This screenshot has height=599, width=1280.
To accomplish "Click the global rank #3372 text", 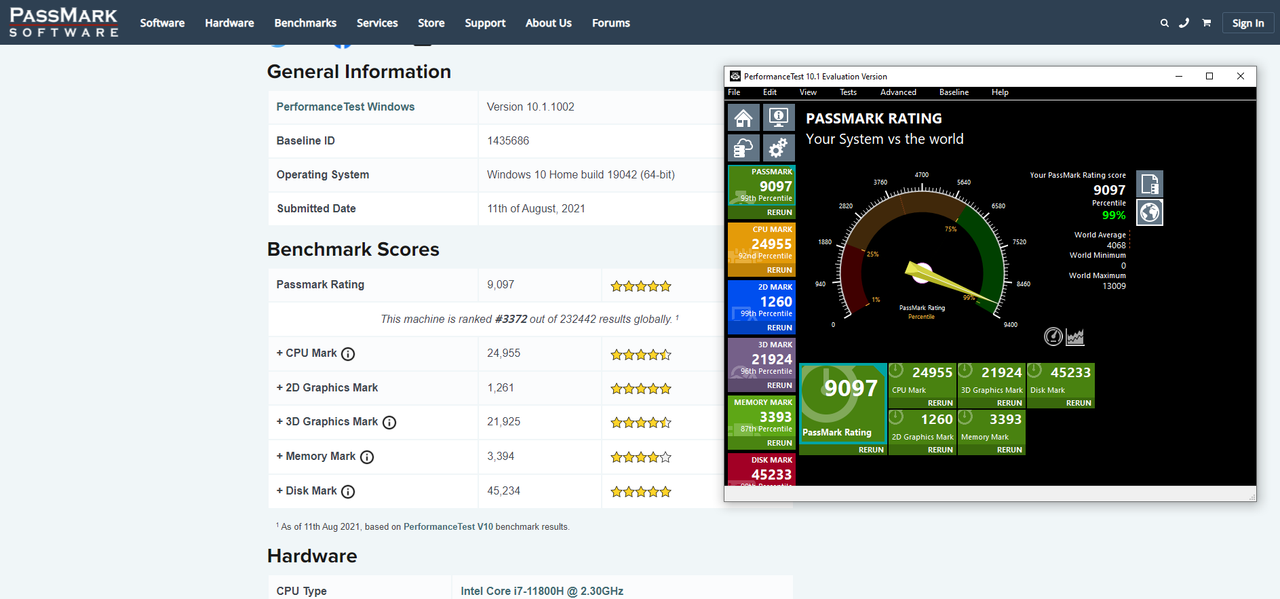I will coord(511,319).
